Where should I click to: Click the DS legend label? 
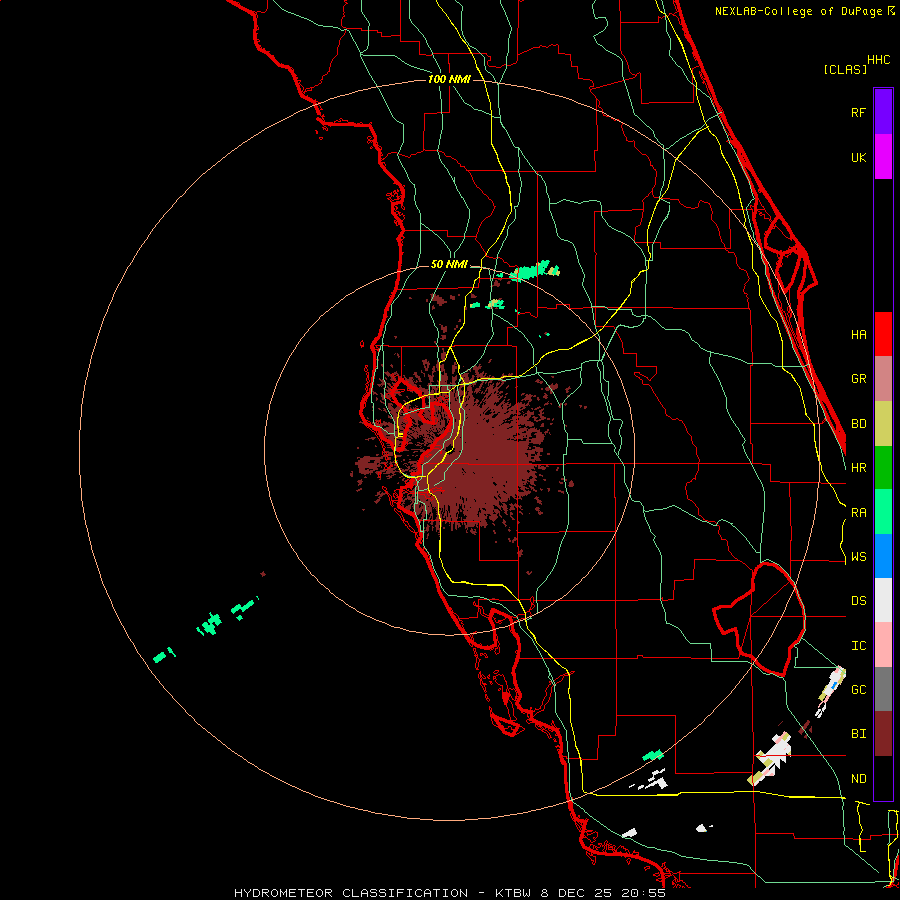(858, 601)
